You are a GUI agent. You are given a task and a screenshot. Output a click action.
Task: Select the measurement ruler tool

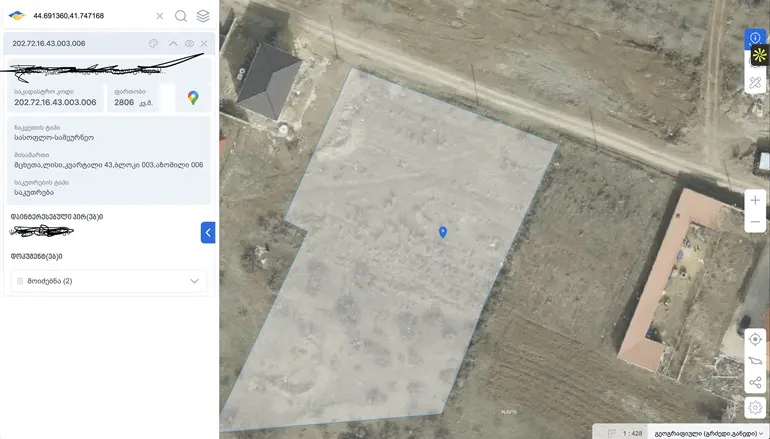click(x=755, y=82)
